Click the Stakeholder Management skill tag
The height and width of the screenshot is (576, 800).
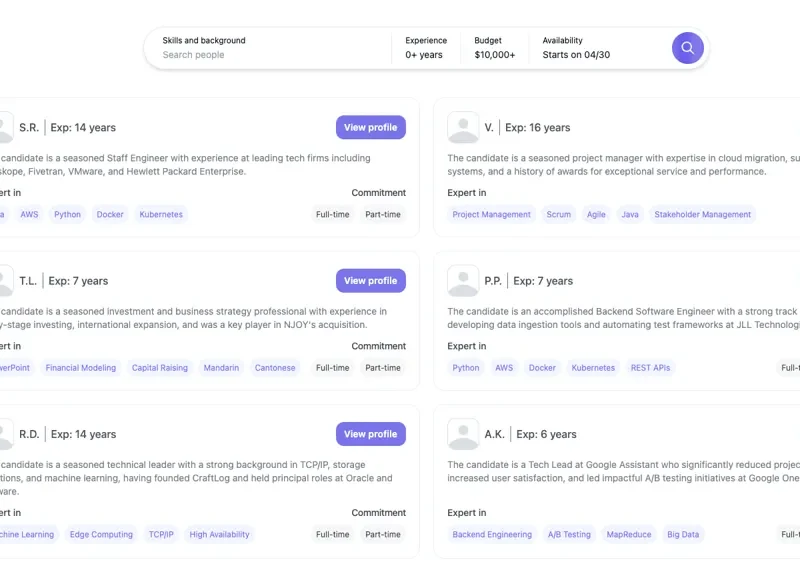coord(702,215)
